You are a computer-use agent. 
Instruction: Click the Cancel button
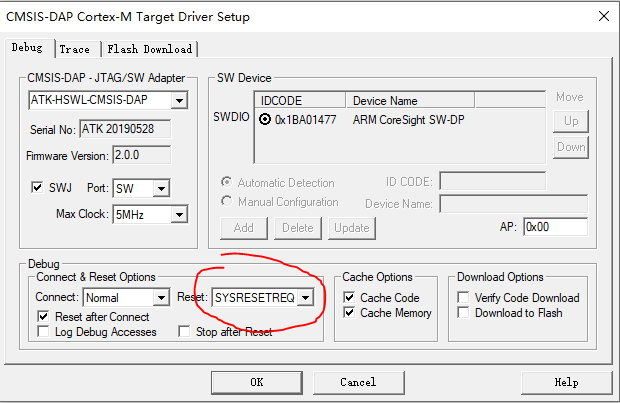pos(359,382)
